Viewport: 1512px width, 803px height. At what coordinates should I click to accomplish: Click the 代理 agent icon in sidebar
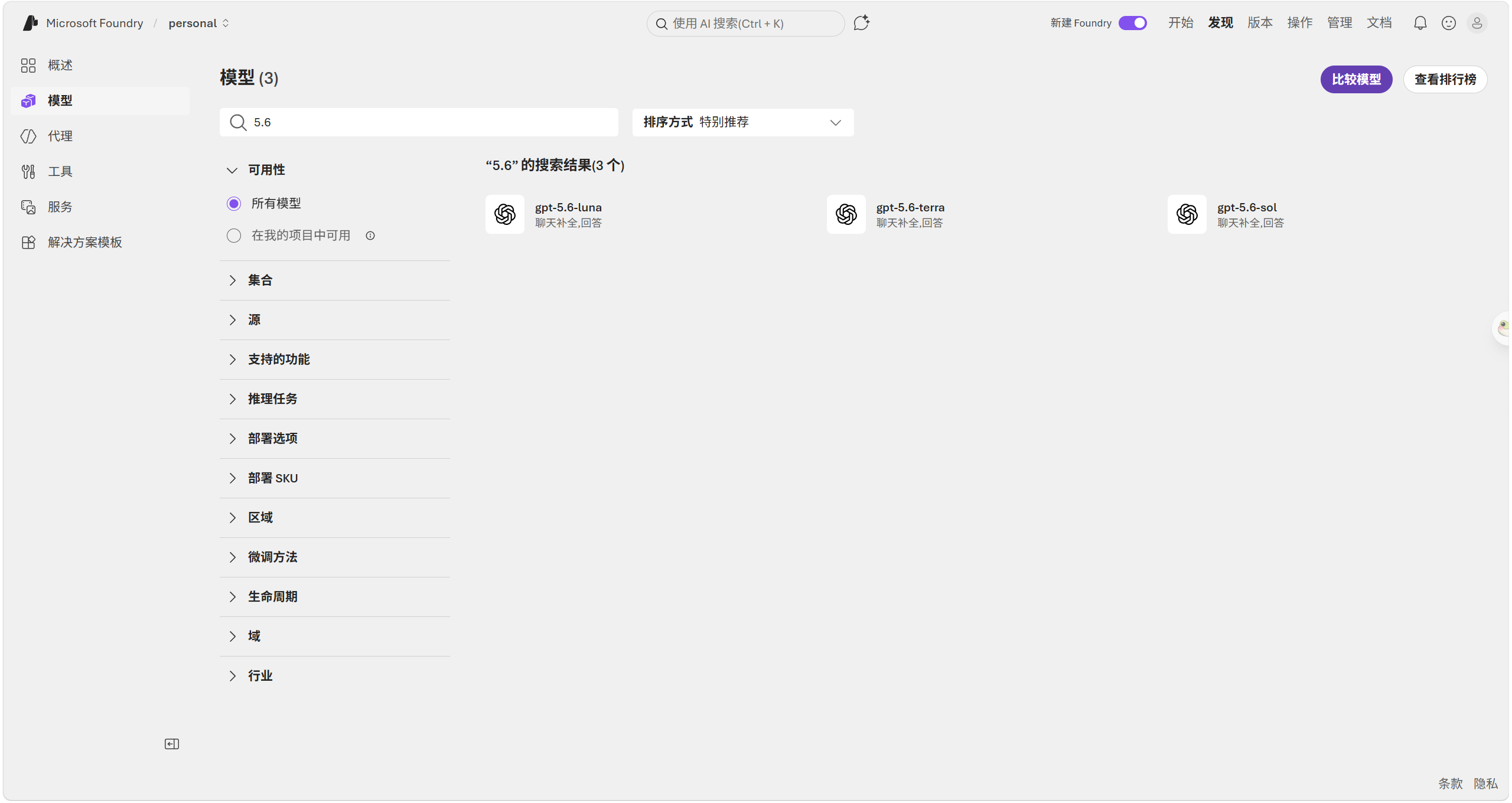[28, 136]
